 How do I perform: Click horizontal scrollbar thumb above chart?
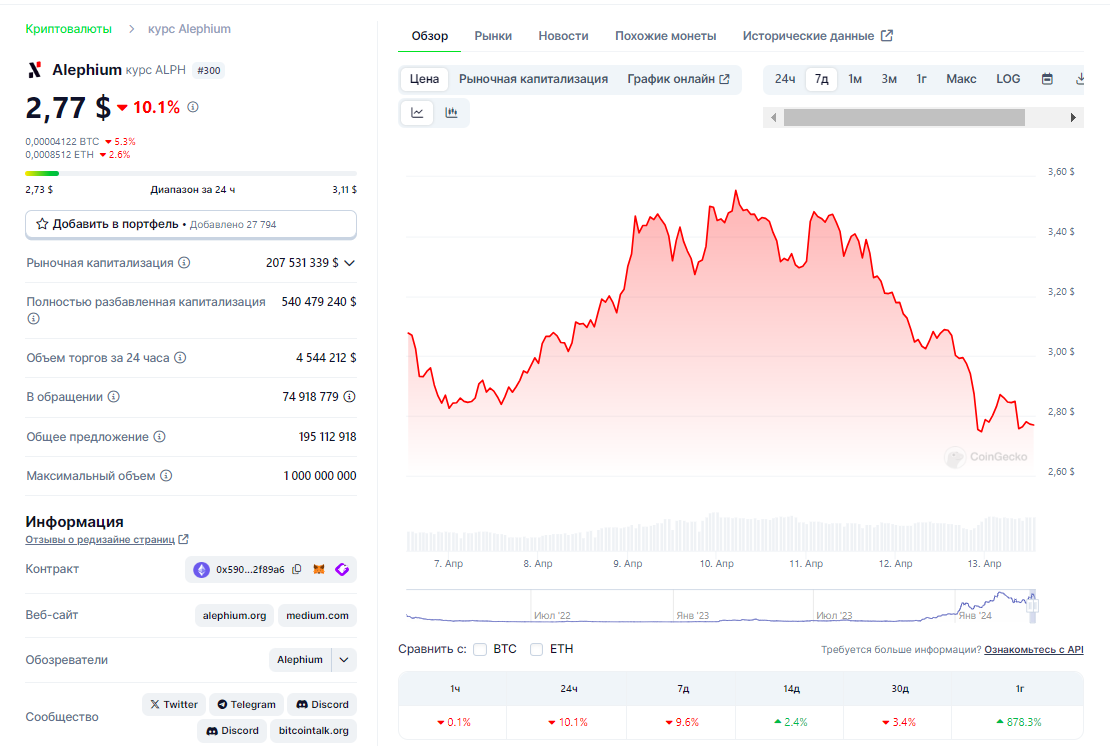904,117
